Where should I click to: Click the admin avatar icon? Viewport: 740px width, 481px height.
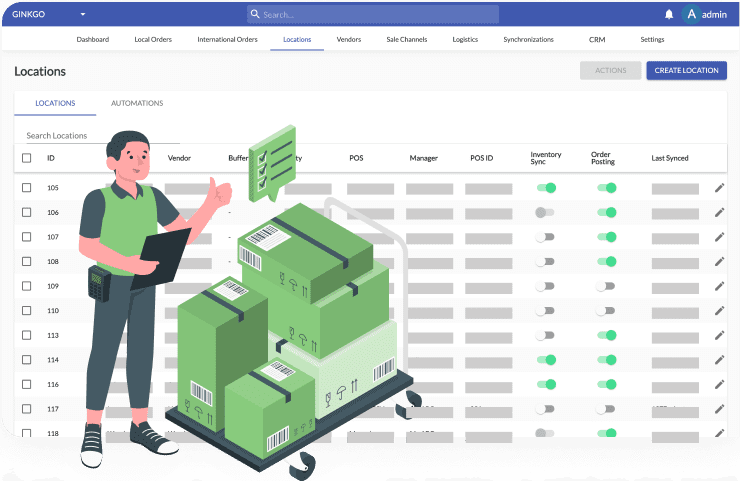click(x=691, y=14)
